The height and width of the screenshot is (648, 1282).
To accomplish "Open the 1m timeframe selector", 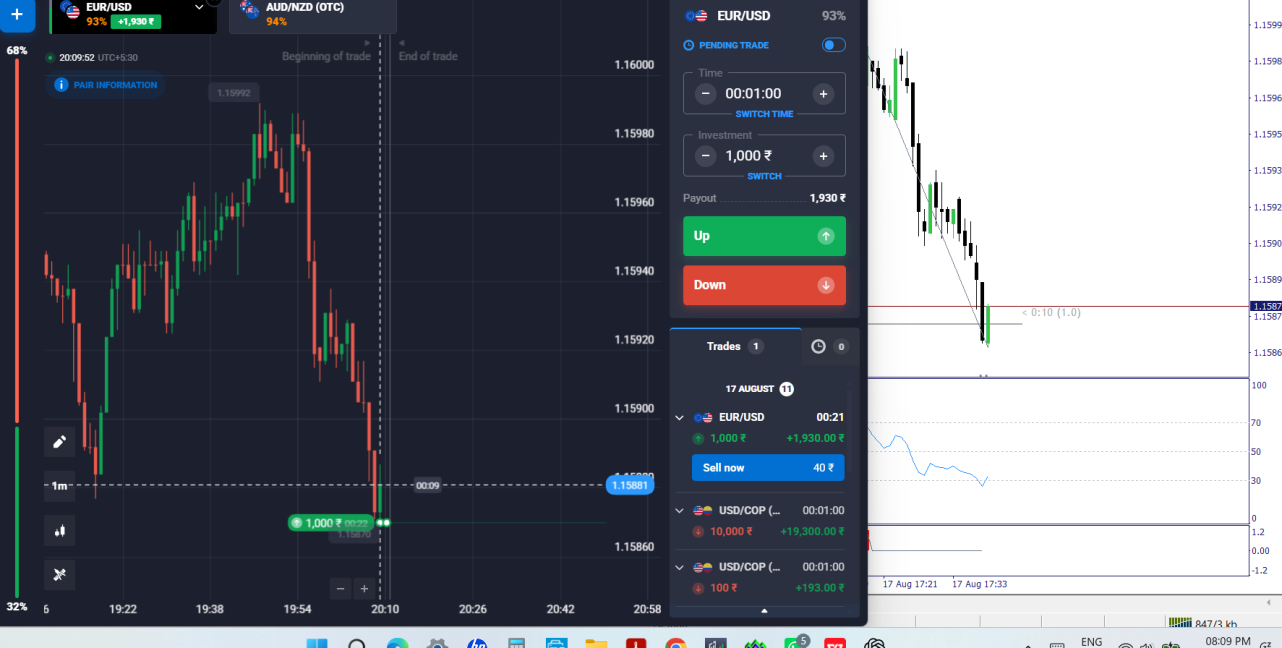I will click(59, 486).
